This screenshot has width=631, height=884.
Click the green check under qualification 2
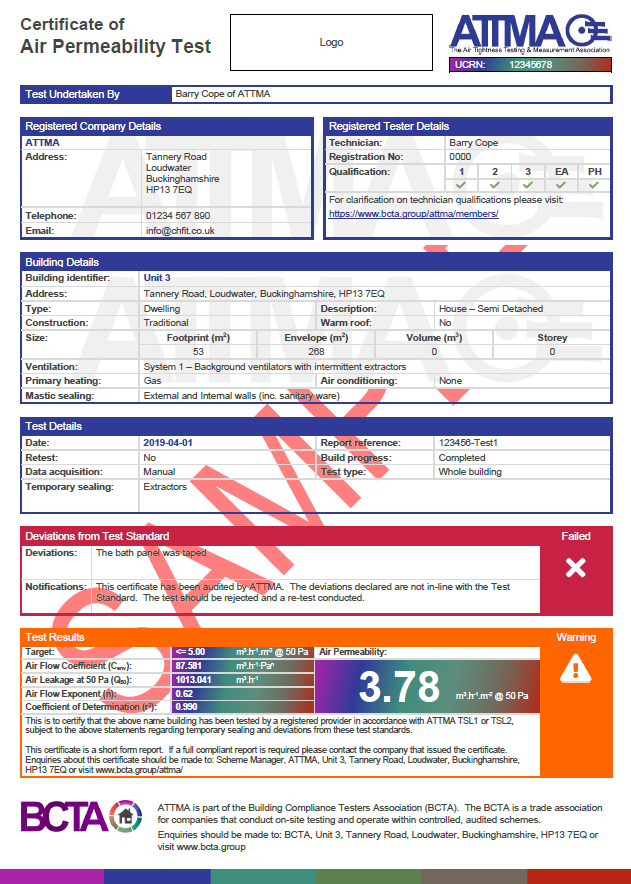coord(495,185)
